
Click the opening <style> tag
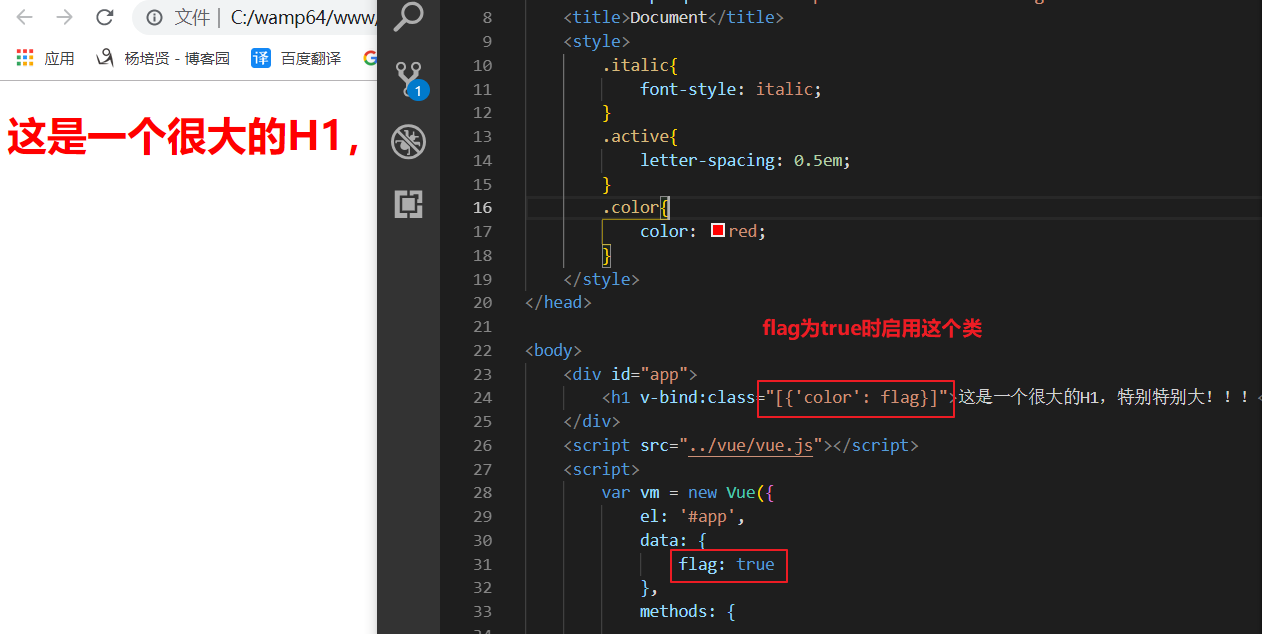596,41
